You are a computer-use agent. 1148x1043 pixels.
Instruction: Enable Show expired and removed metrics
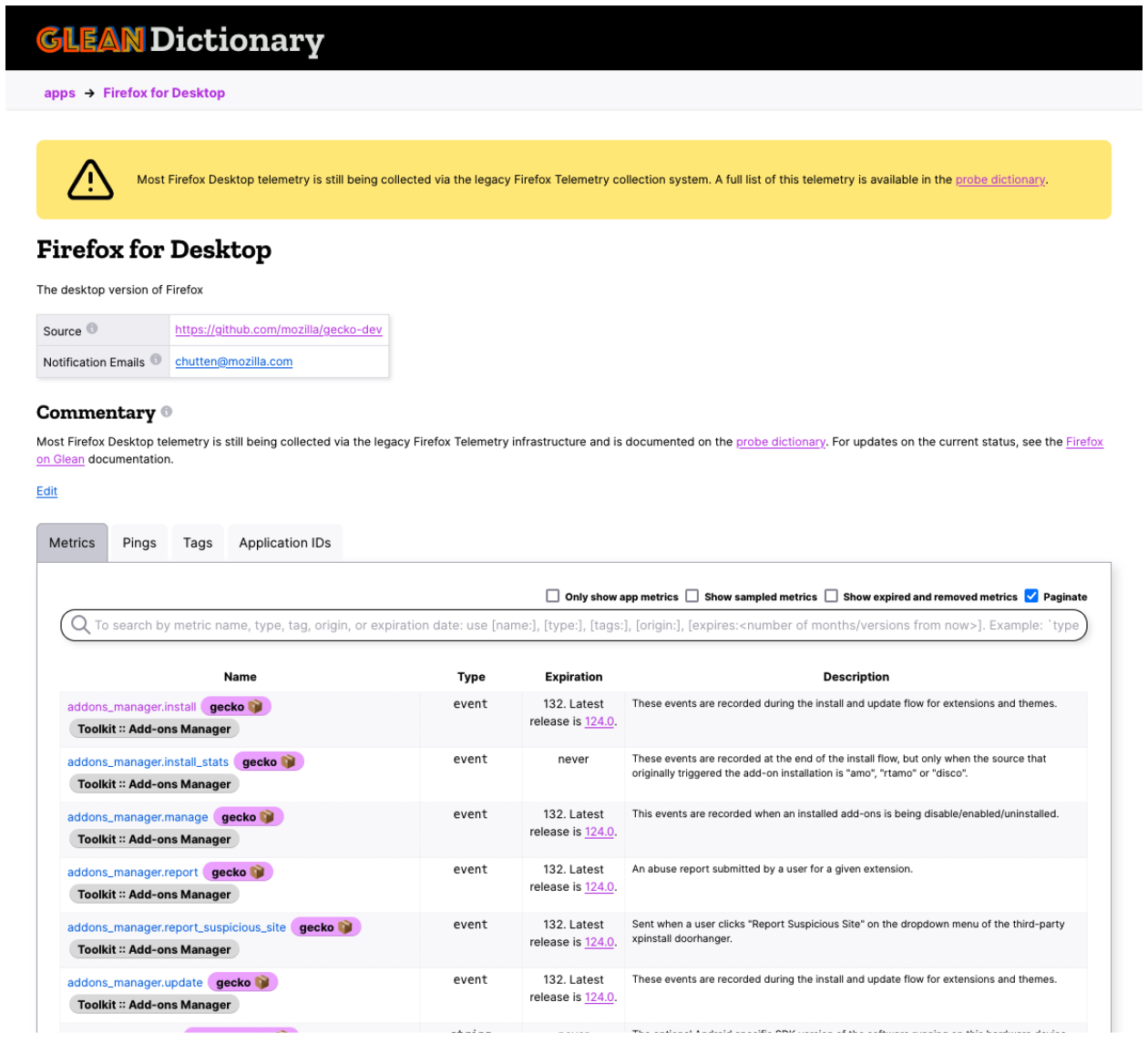pyautogui.click(x=831, y=596)
